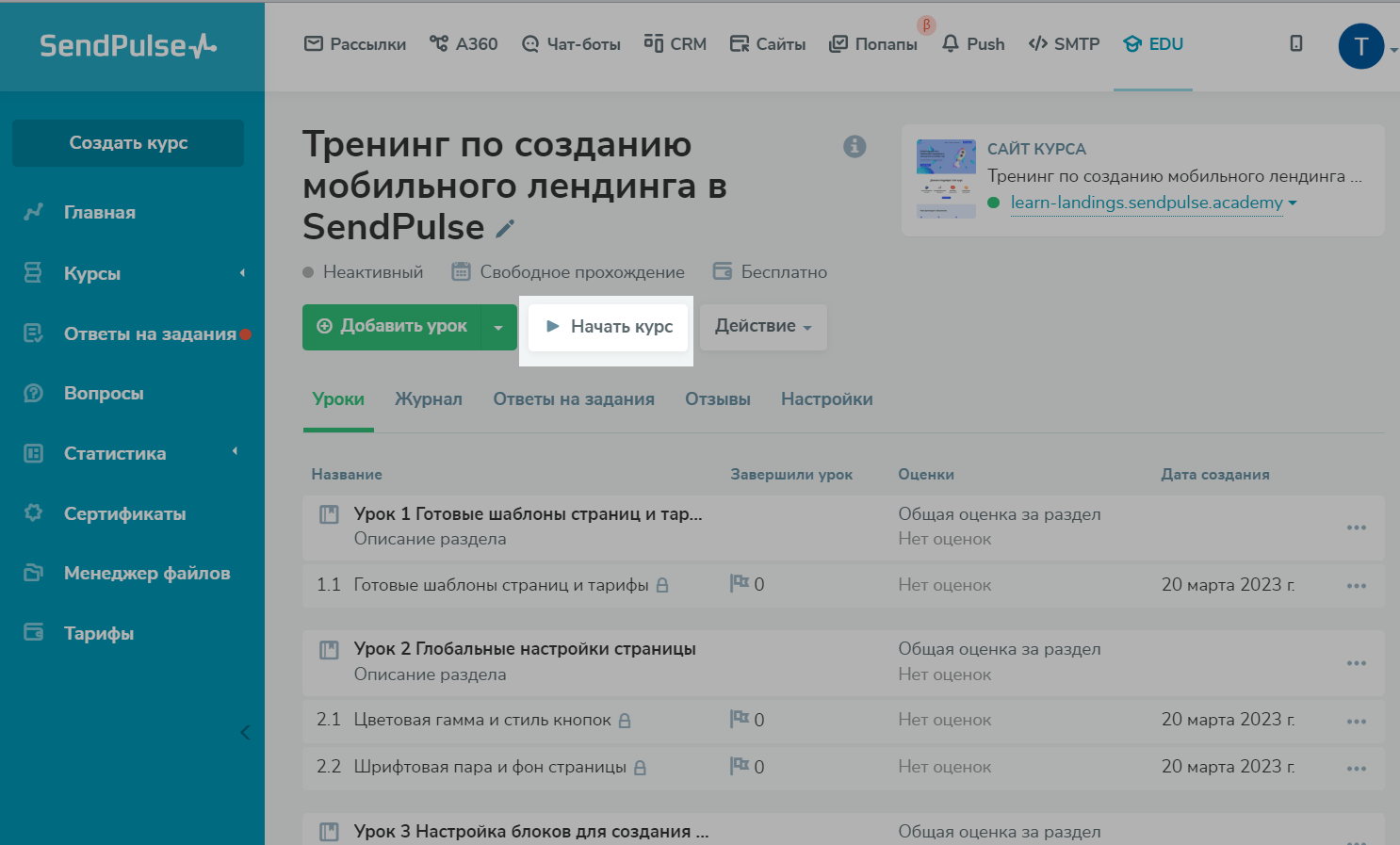Open Чат-боты in the top menu
The width and height of the screenshot is (1400, 845).
[x=571, y=44]
